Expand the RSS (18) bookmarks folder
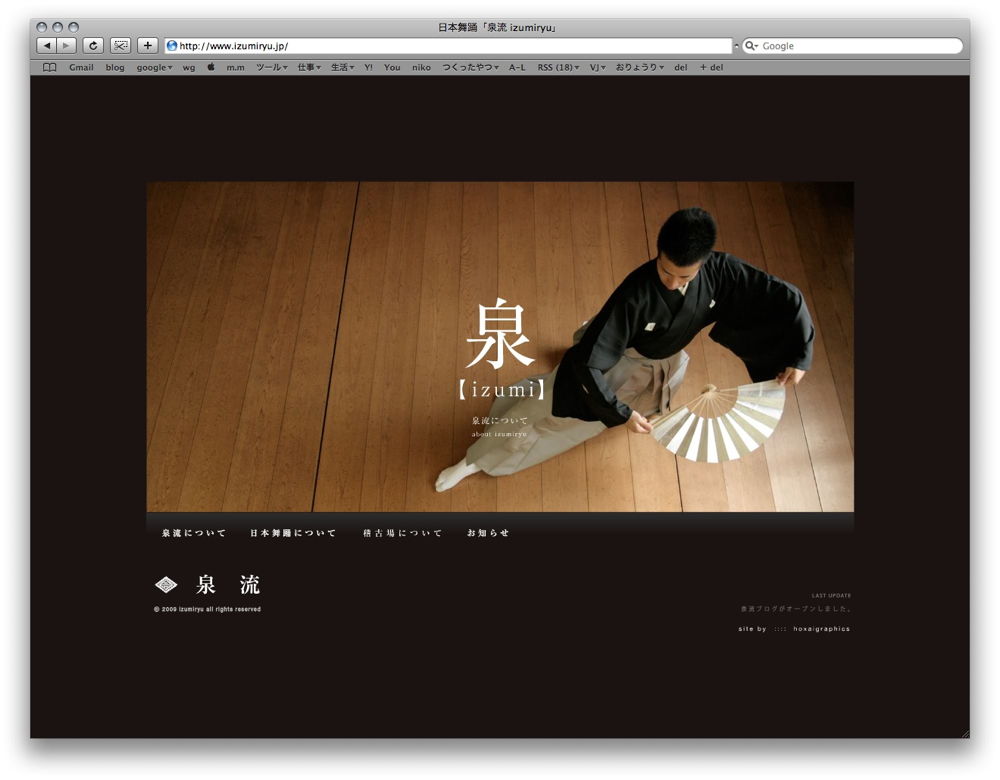1000x780 pixels. click(x=558, y=68)
